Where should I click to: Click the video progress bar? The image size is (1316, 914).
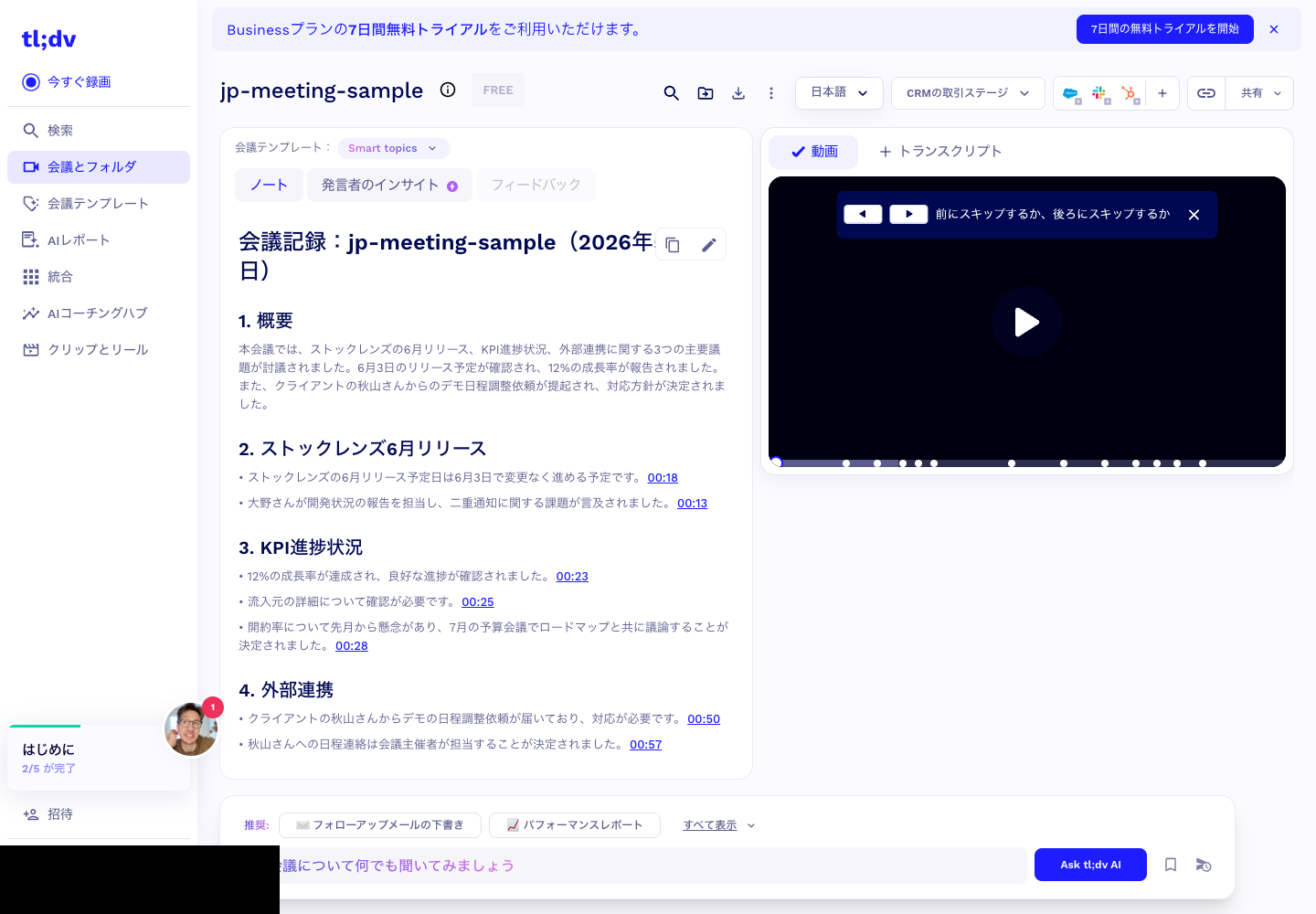click(1027, 463)
